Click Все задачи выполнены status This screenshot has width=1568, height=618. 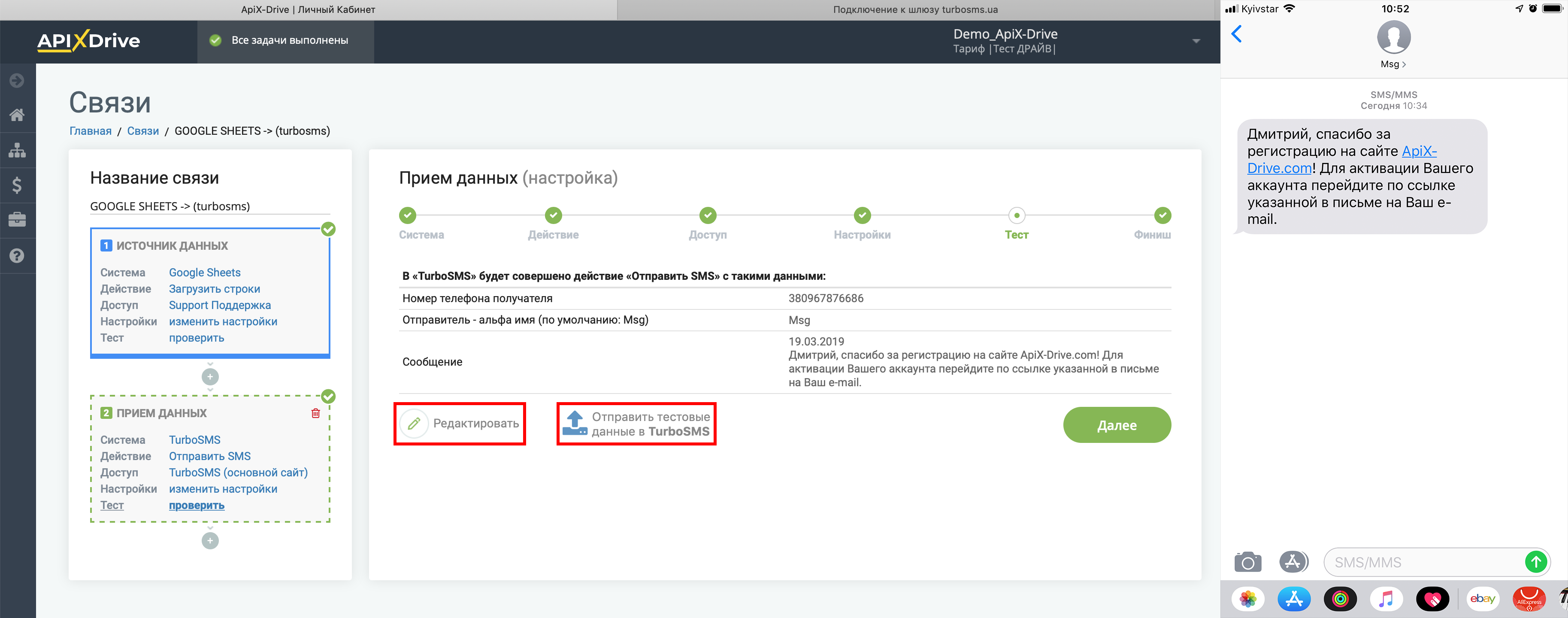[285, 41]
